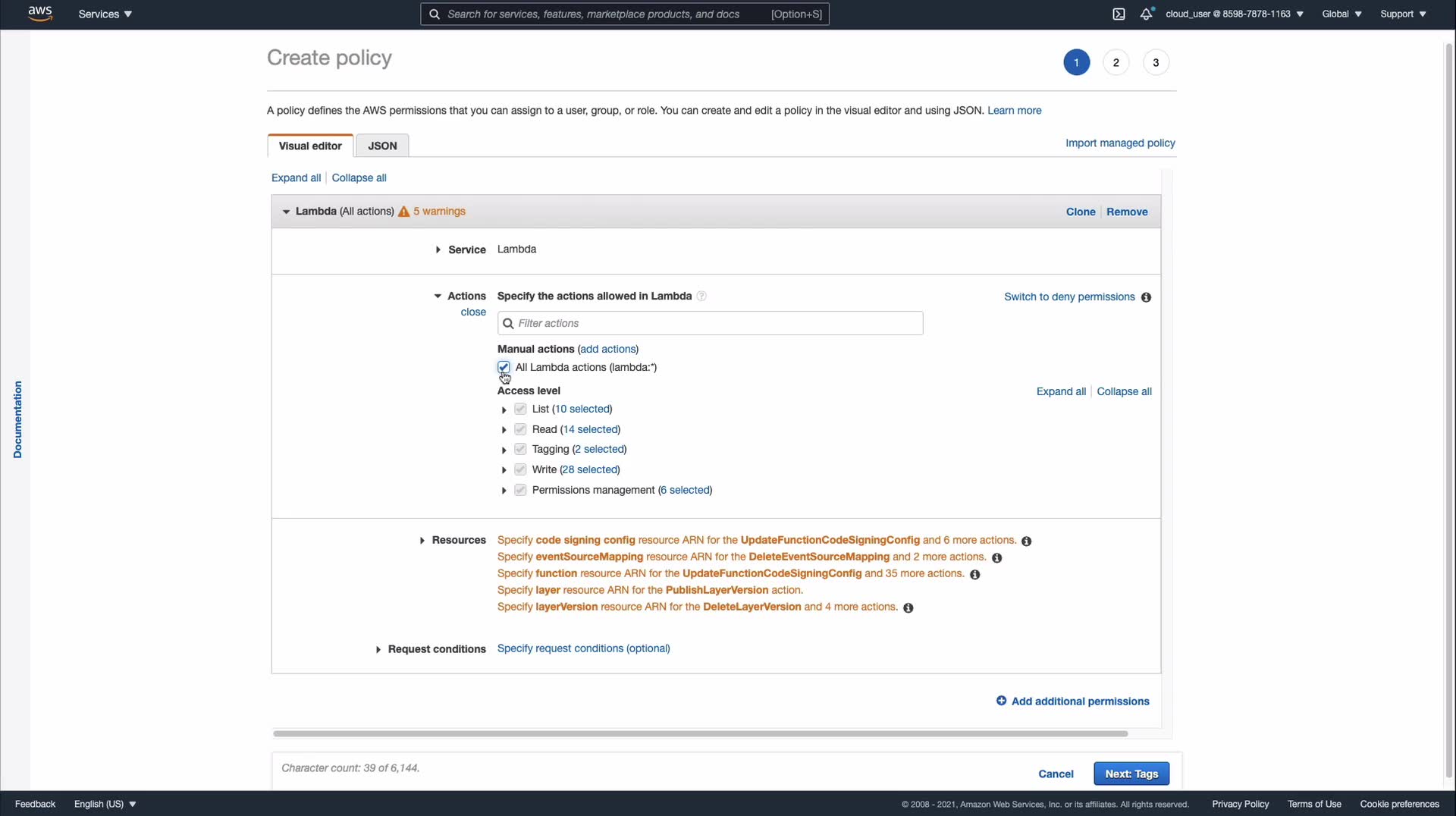Click the magnifier icon in Filter actions
This screenshot has height=816, width=1456.
508,323
